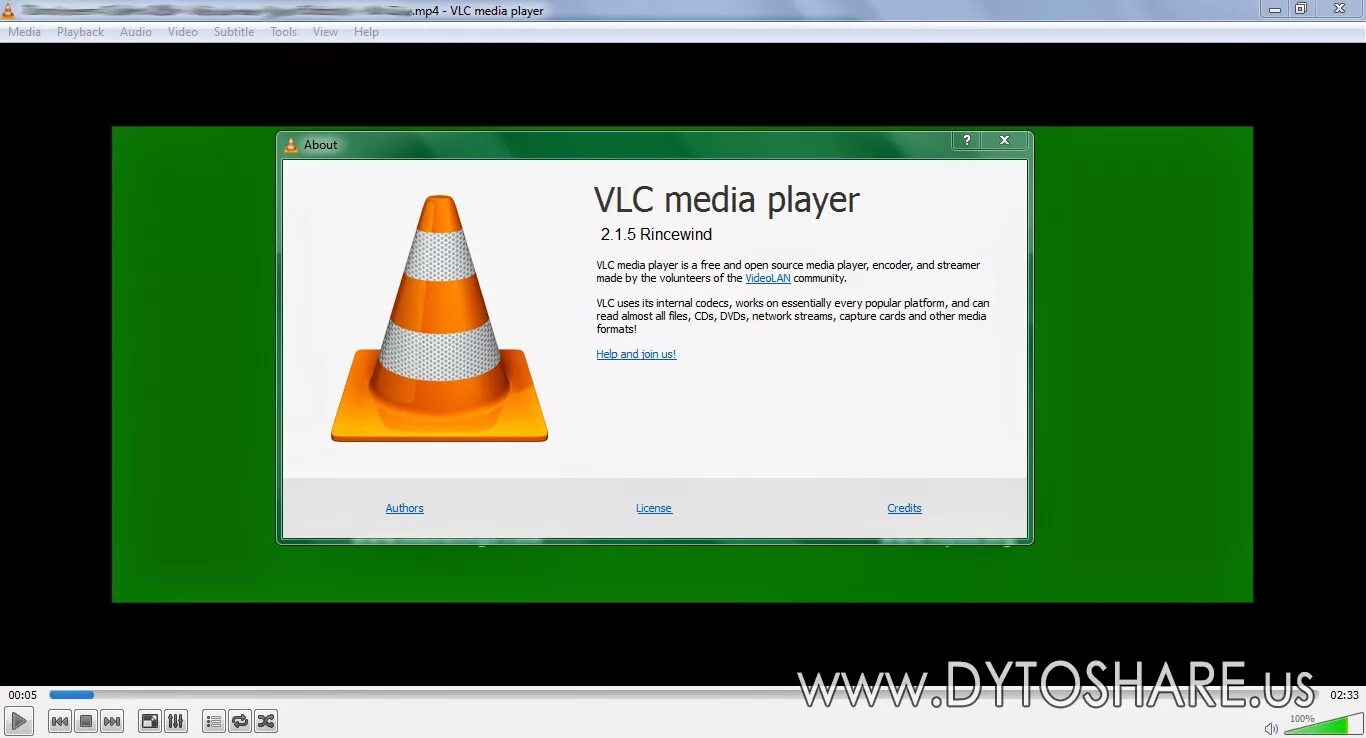Minimize the VLC main window
Viewport: 1366px width, 738px height.
click(x=1275, y=9)
